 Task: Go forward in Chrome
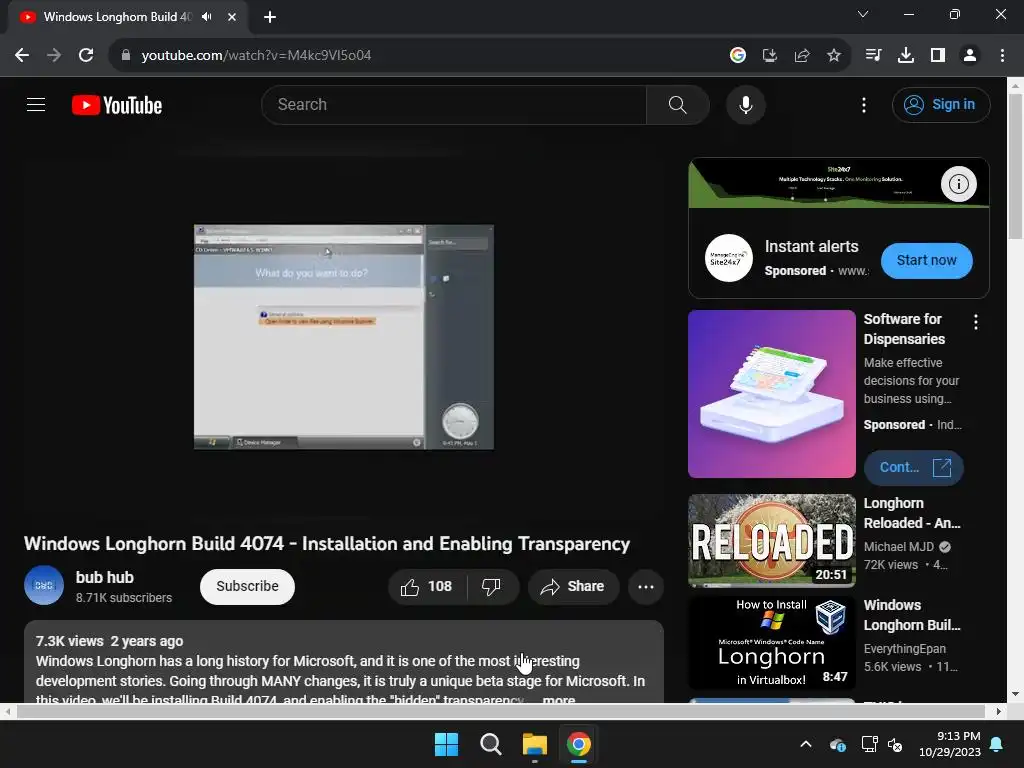[x=54, y=56]
